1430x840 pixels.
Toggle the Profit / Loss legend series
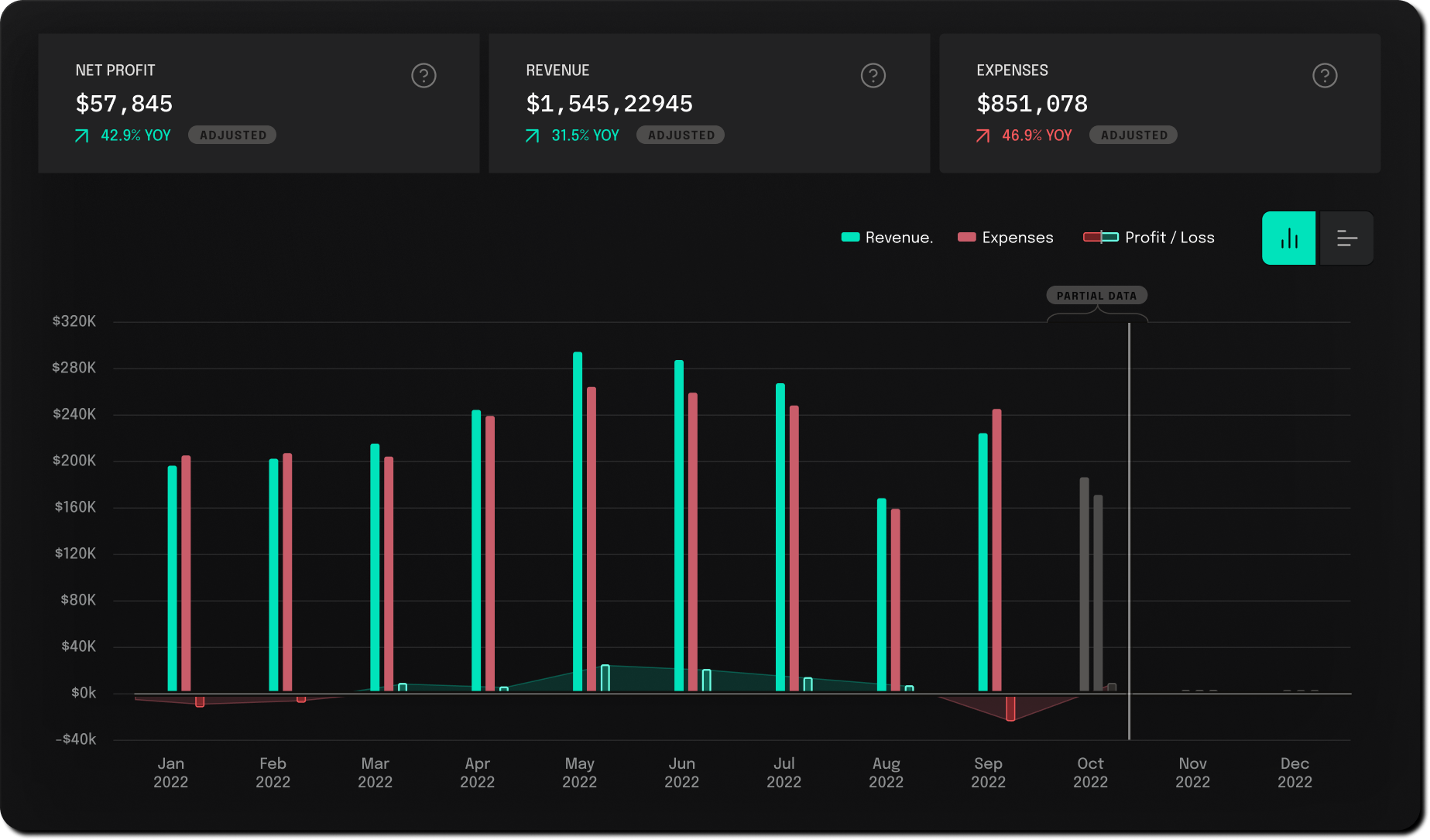(x=1149, y=238)
